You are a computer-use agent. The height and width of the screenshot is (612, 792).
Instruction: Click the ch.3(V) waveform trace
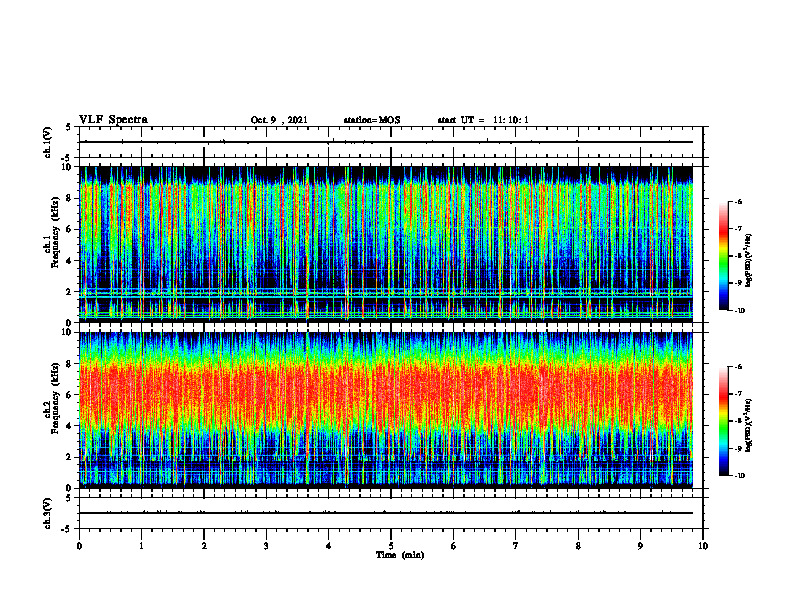coord(386,513)
